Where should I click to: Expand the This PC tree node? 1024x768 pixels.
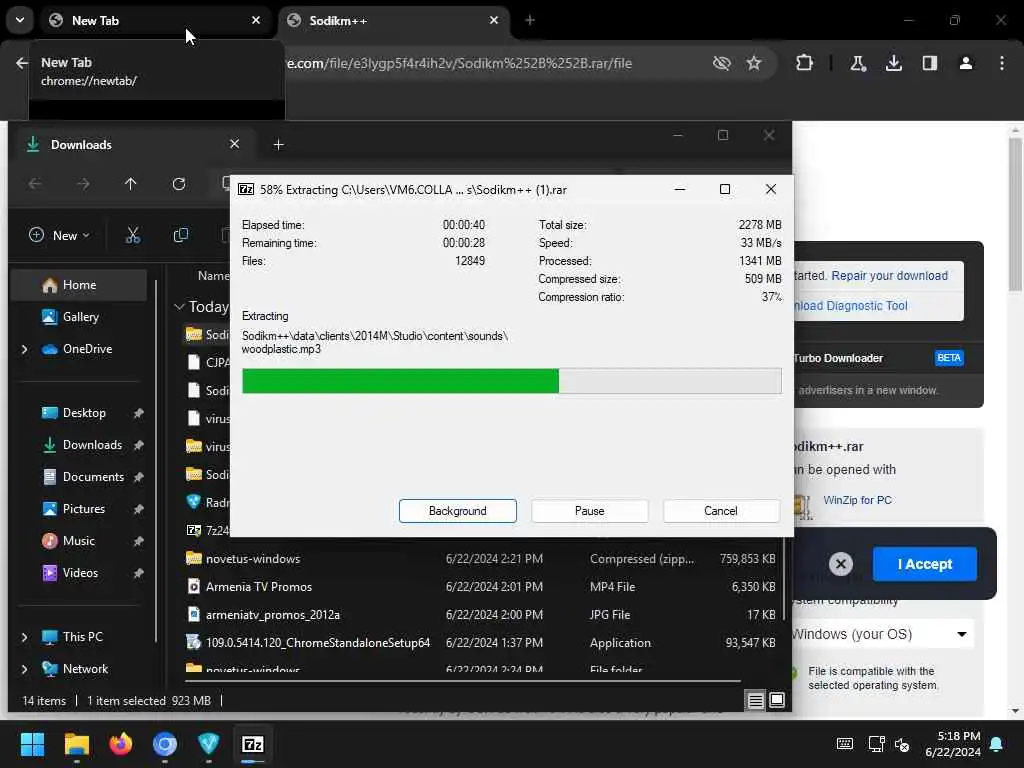pyautogui.click(x=24, y=637)
